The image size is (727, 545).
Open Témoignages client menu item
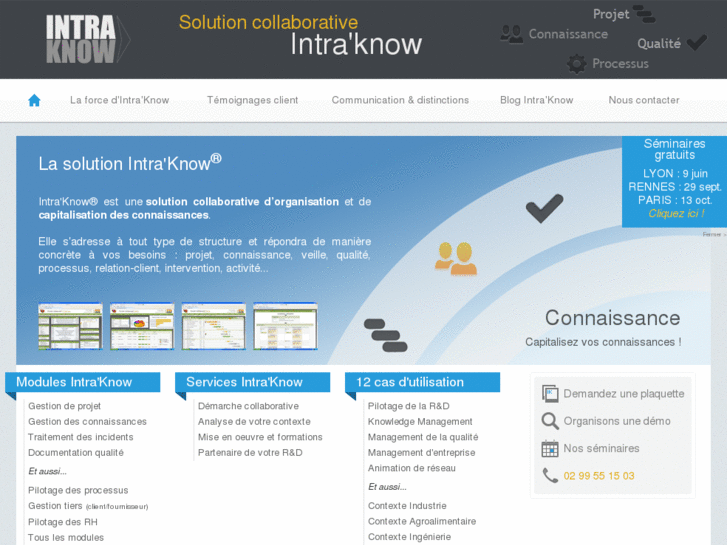(x=252, y=100)
